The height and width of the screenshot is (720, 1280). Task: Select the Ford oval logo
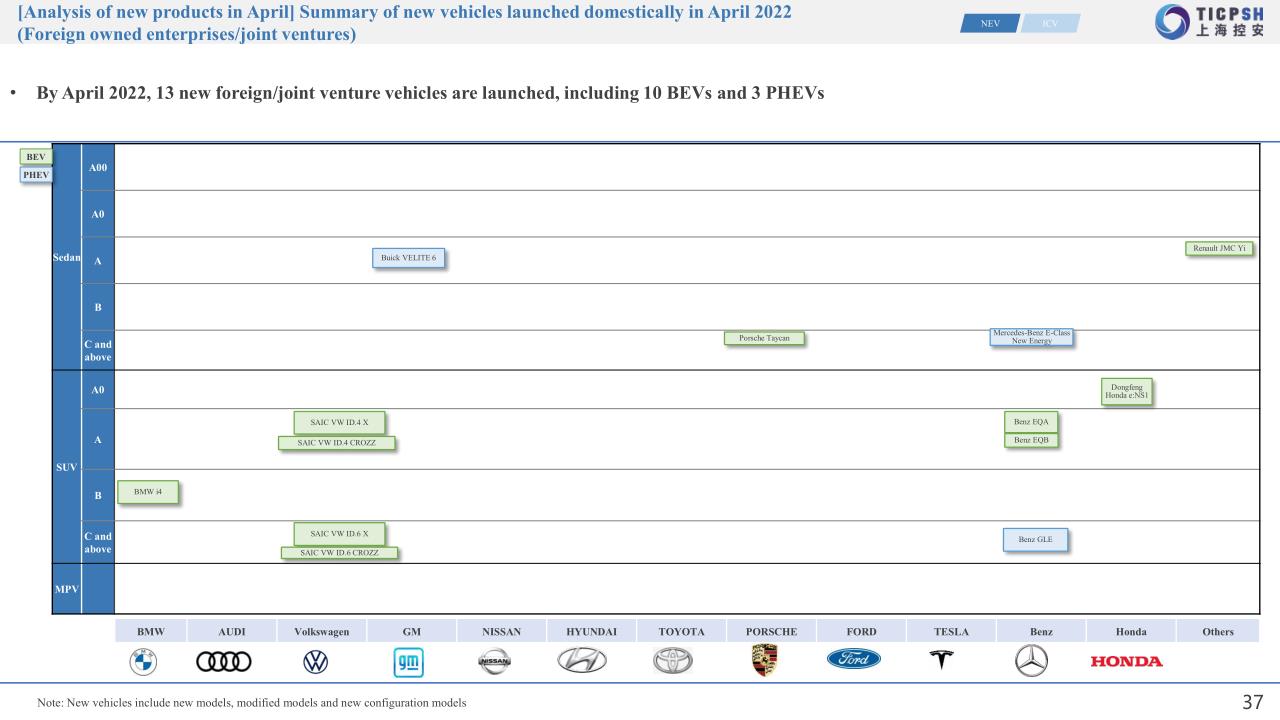coord(853,660)
